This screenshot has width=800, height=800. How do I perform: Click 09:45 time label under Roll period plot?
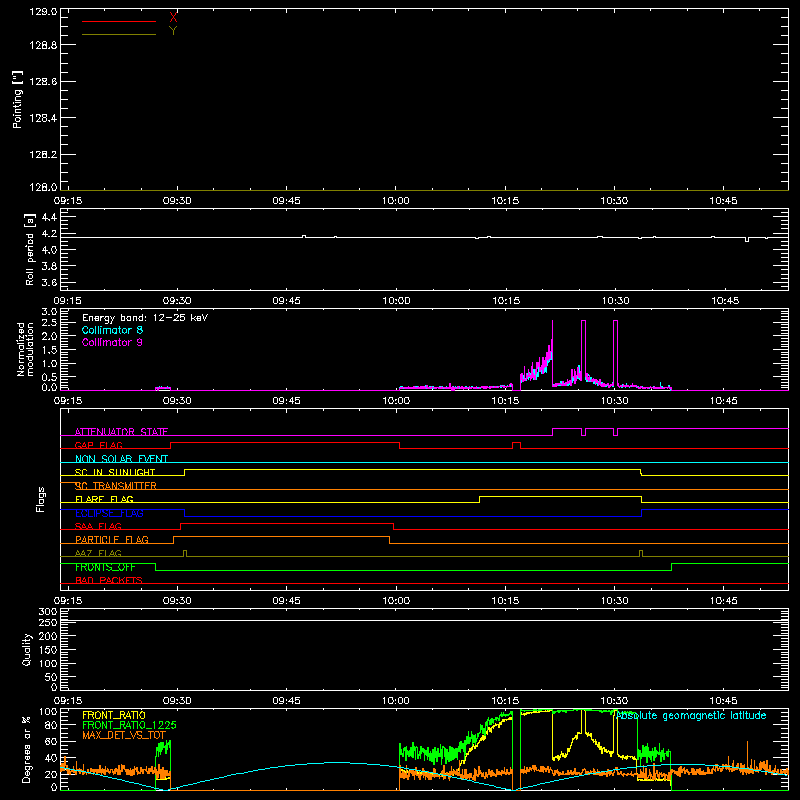click(x=286, y=301)
